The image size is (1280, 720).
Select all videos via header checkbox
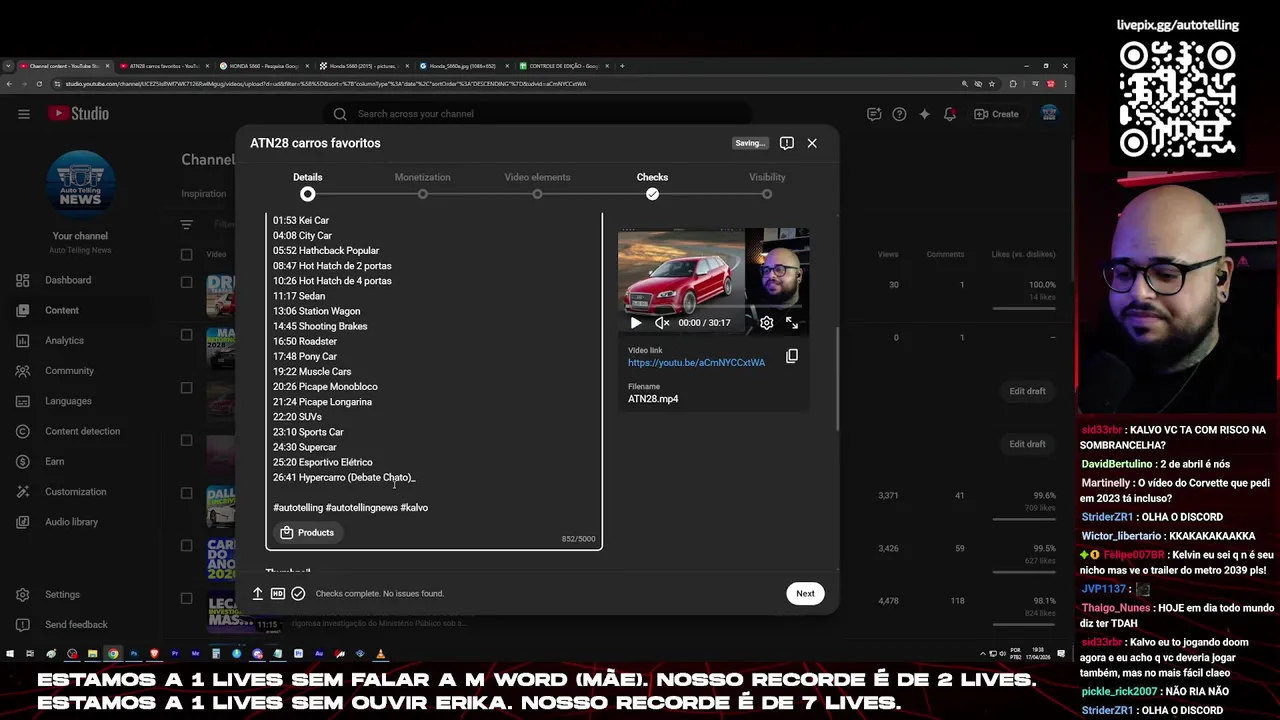(x=186, y=255)
